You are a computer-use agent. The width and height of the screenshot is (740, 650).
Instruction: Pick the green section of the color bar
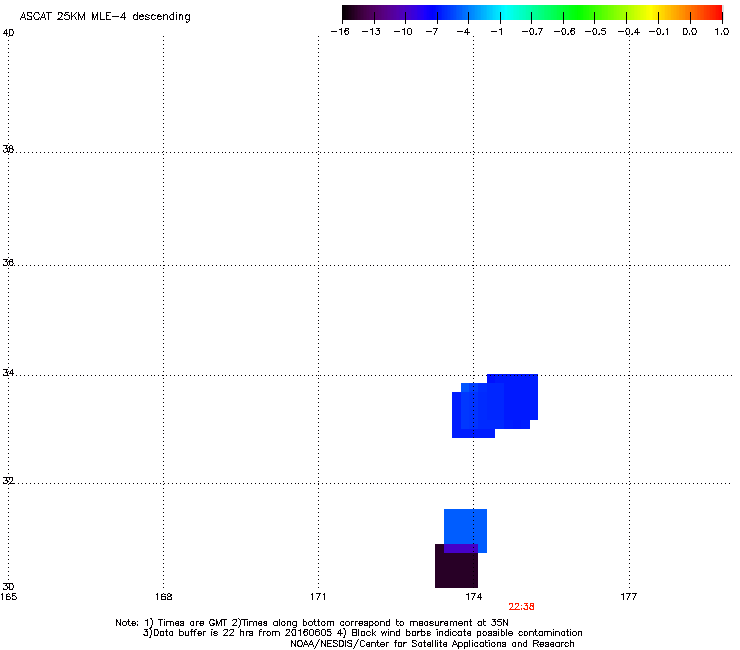pyautogui.click(x=580, y=13)
